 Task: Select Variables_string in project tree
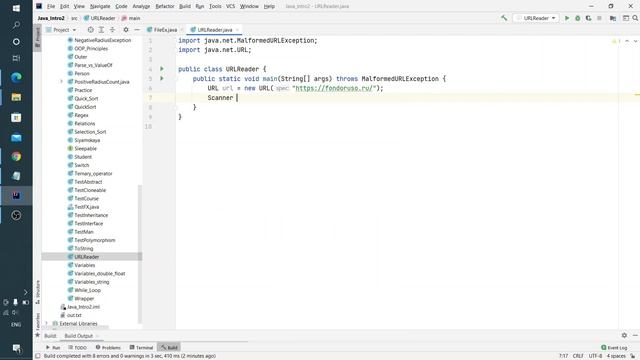(x=92, y=282)
